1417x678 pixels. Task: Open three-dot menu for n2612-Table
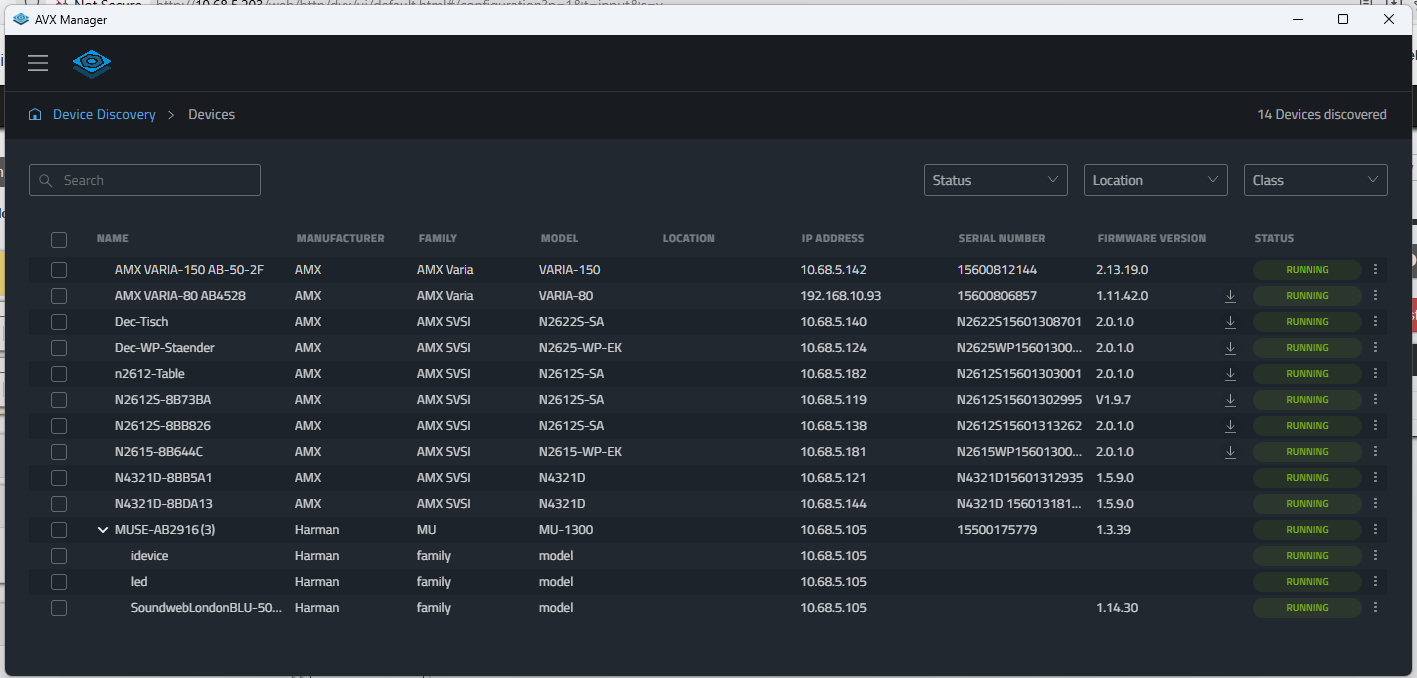coord(1376,374)
